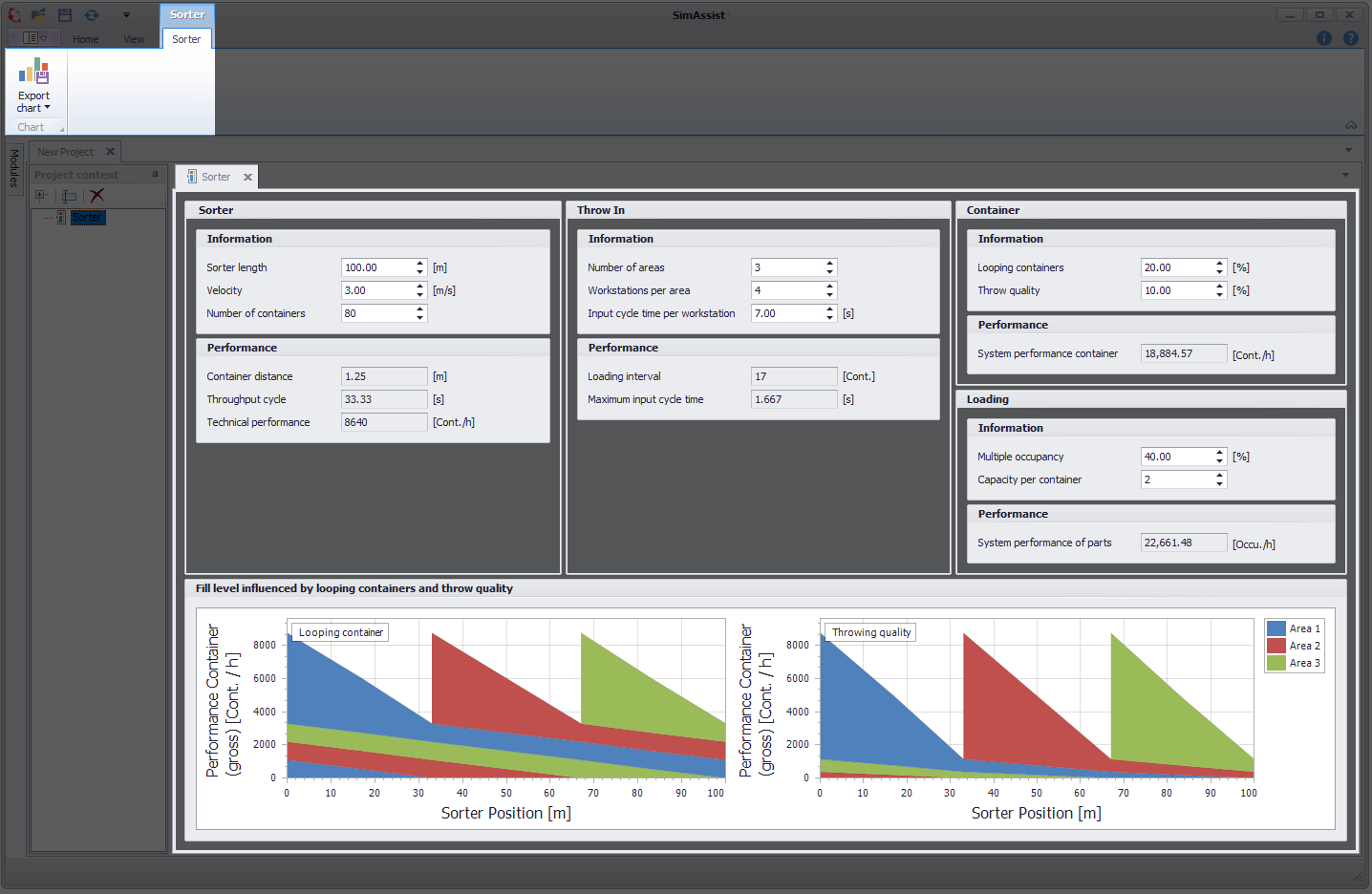Unpin the Project content panel
Viewport: 1372px width, 894px height.
[155, 174]
